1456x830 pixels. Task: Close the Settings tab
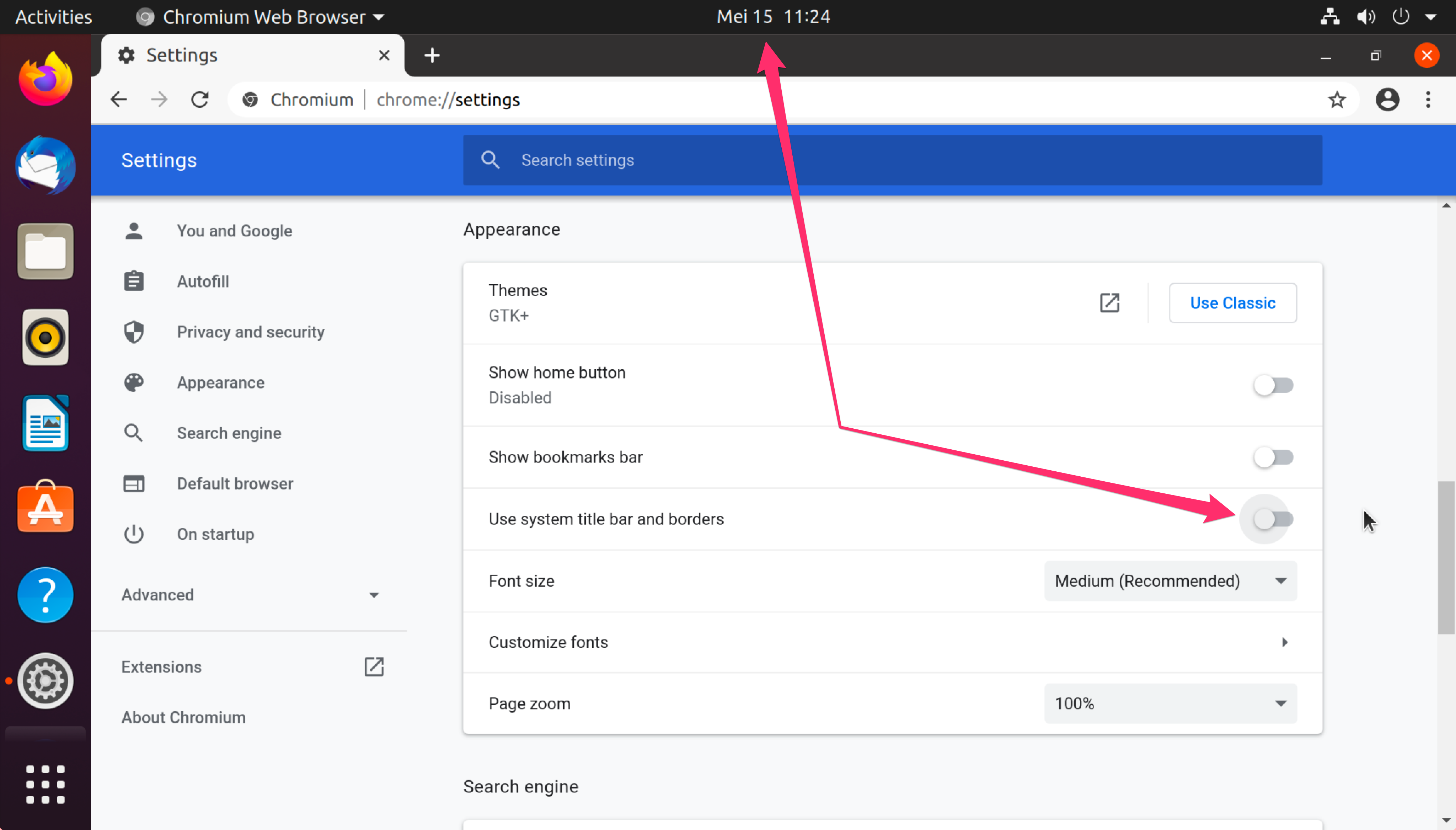tap(384, 55)
